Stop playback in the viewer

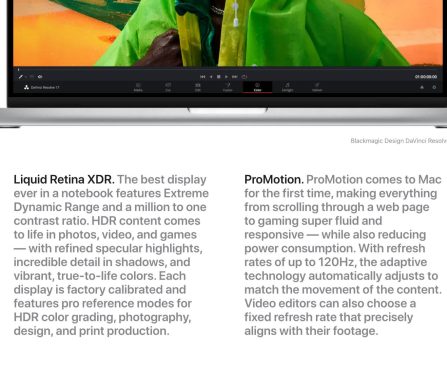(x=219, y=77)
